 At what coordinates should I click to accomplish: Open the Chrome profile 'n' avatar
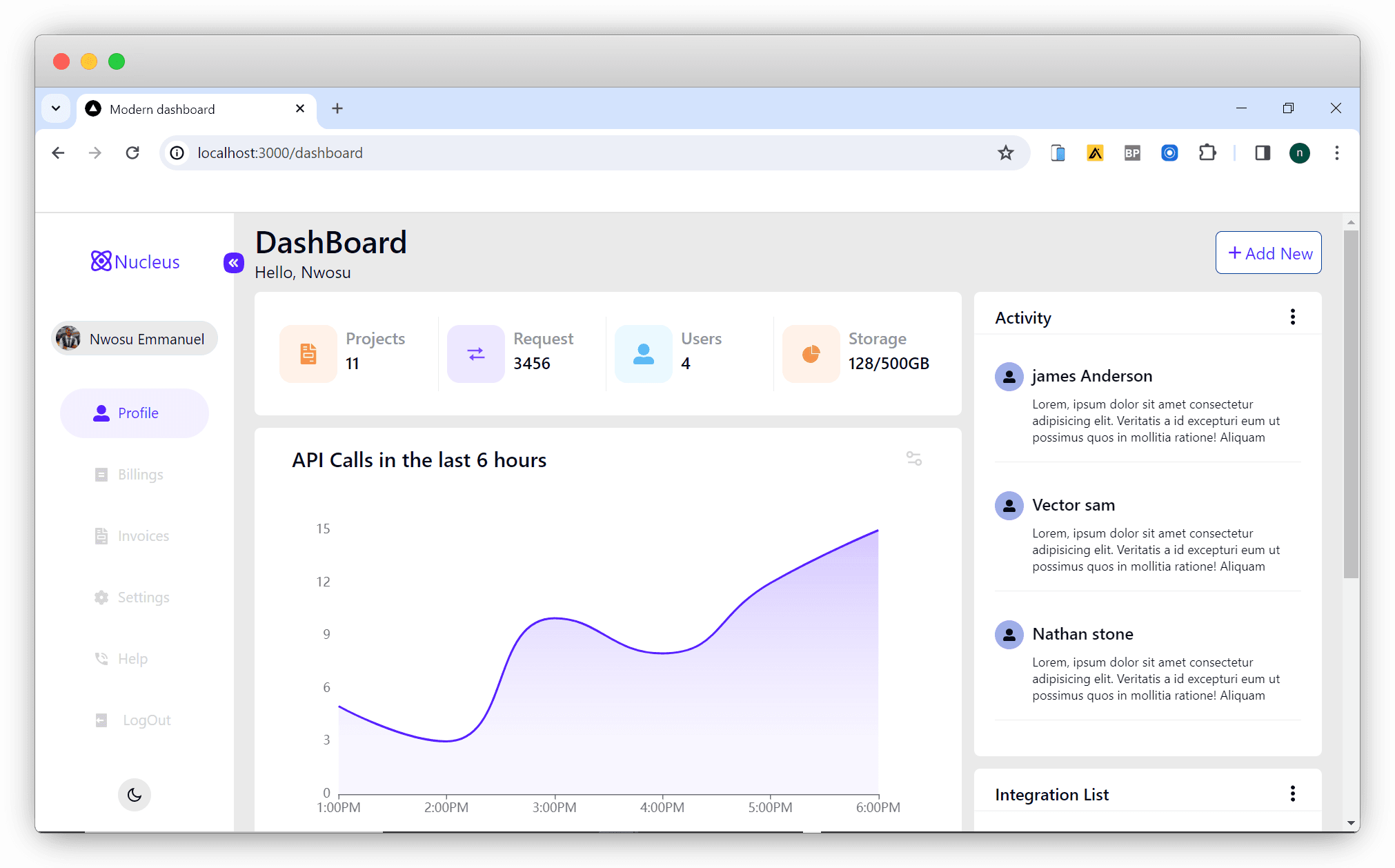coord(1300,153)
